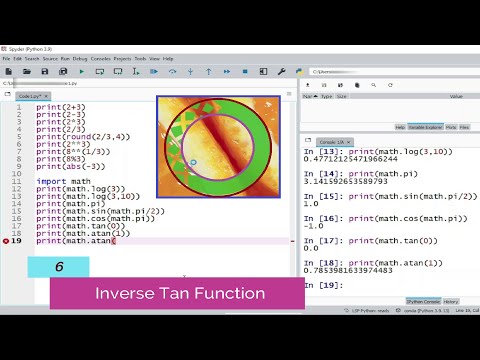Click the LSP Python status indicator
This screenshot has width=480, height=360.
pyautogui.click(x=366, y=310)
